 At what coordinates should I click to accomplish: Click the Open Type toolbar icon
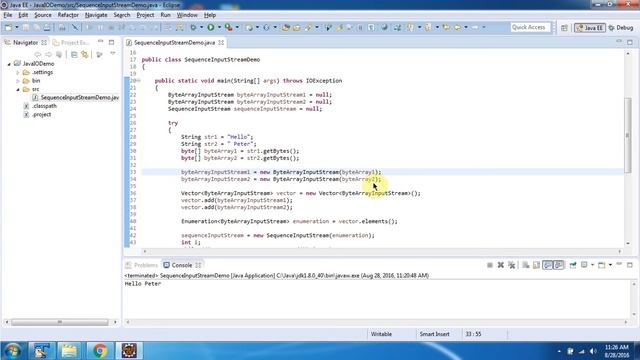point(286,27)
